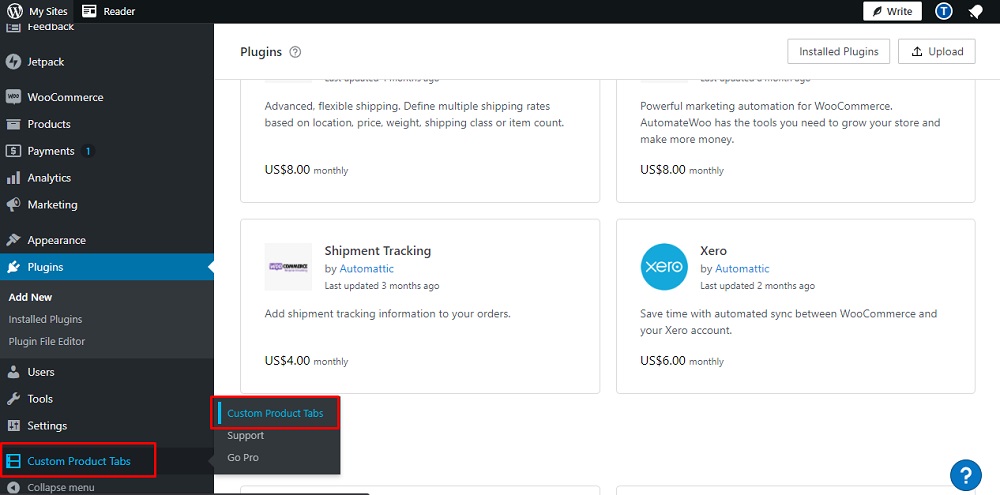The height and width of the screenshot is (495, 1000).
Task: Click the Upload button
Action: pos(937,52)
